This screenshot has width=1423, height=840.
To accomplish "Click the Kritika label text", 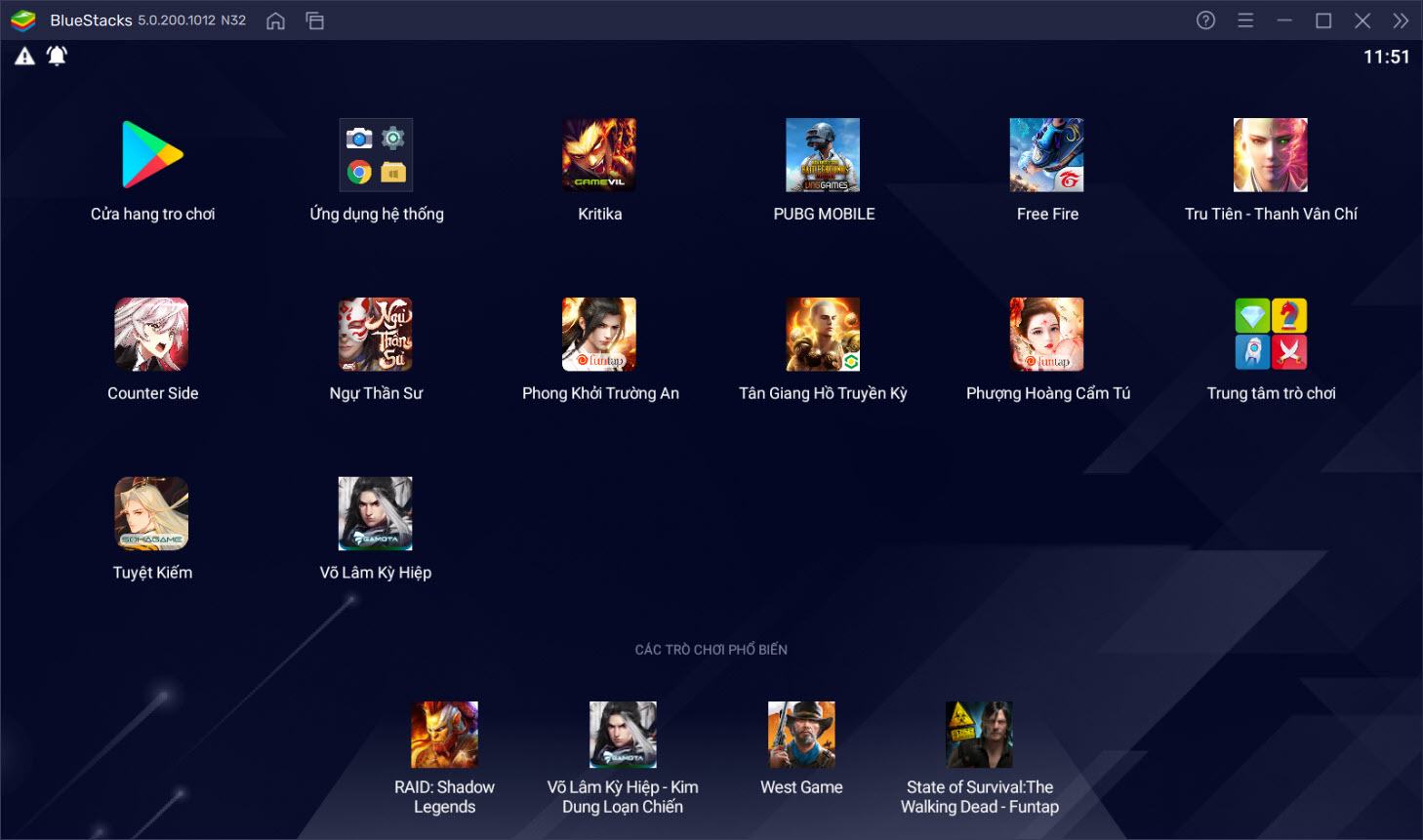I will [x=599, y=214].
